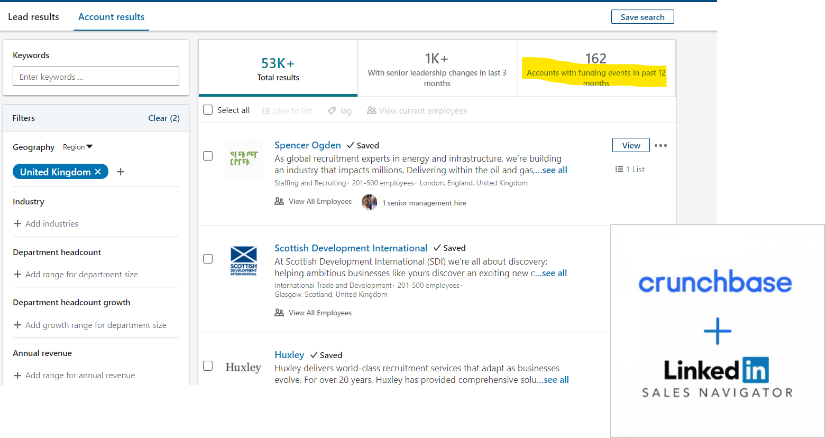
Task: Open senior management hire avatar photo
Action: [369, 202]
